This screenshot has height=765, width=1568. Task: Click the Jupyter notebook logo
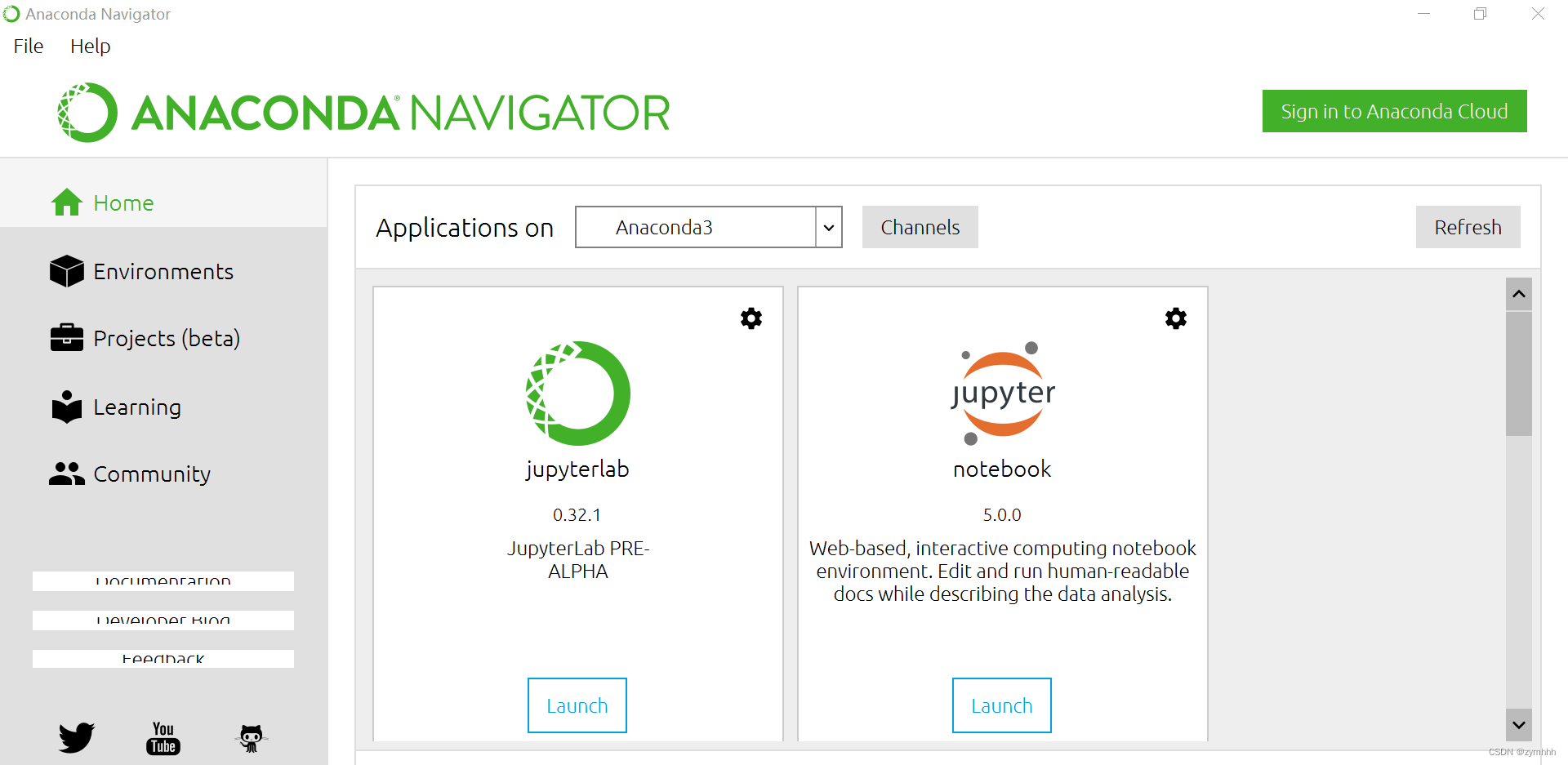[1003, 394]
